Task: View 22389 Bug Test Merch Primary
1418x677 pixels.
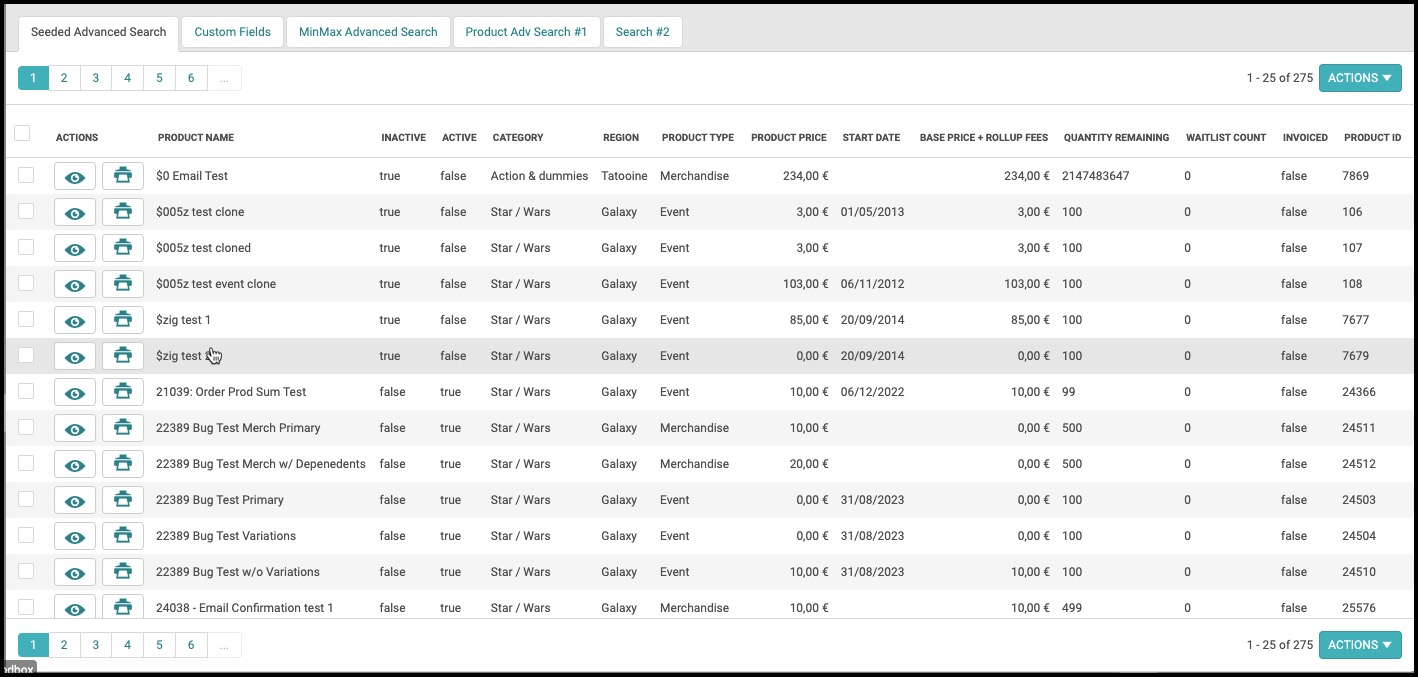Action: [x=75, y=429]
